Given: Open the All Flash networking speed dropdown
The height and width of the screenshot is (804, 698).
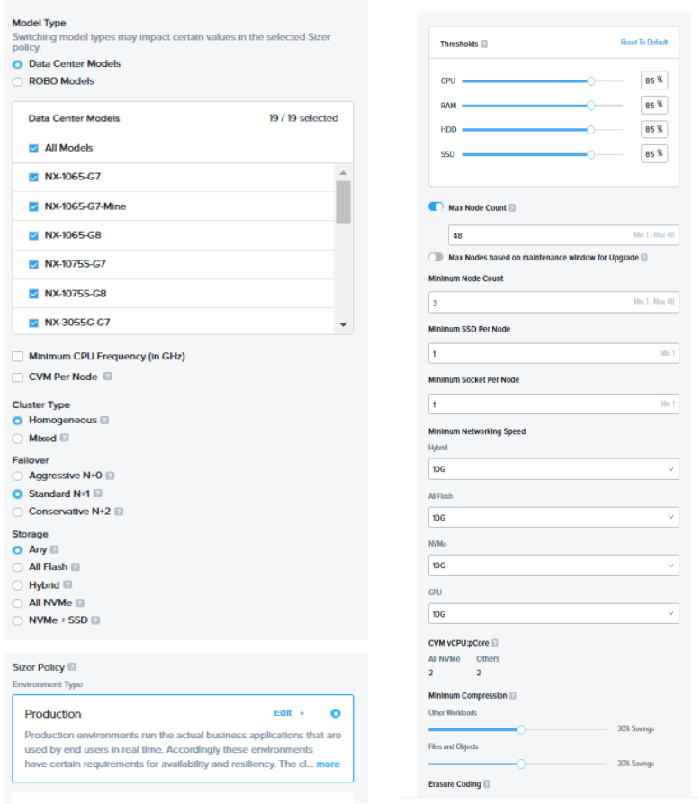Looking at the screenshot, I should (x=553, y=517).
